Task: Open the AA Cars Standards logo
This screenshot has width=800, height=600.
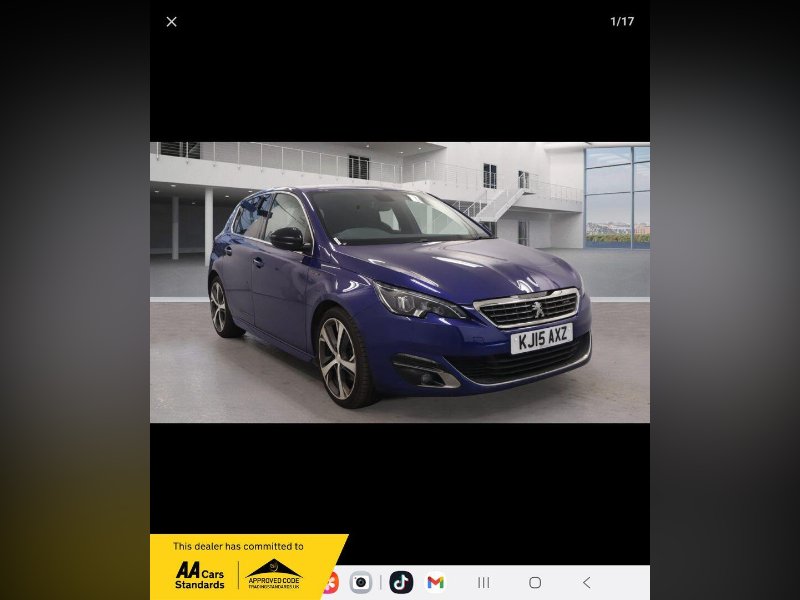Action: coord(199,576)
